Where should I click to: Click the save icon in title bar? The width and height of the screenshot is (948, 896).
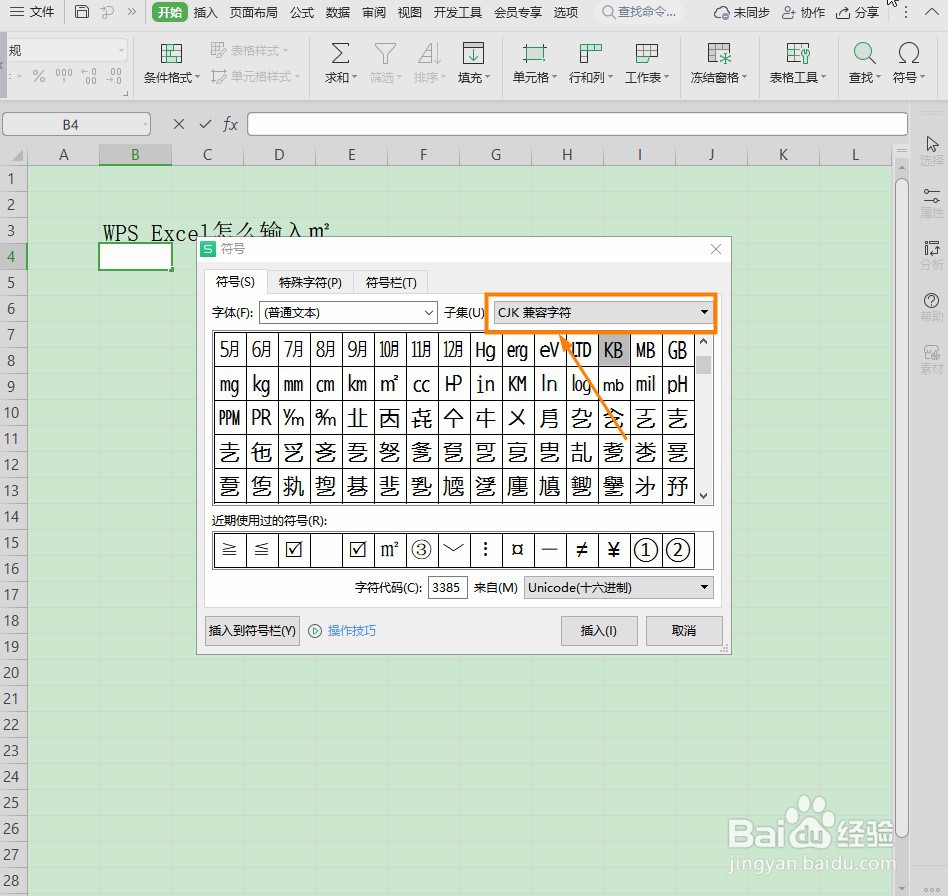[x=82, y=12]
